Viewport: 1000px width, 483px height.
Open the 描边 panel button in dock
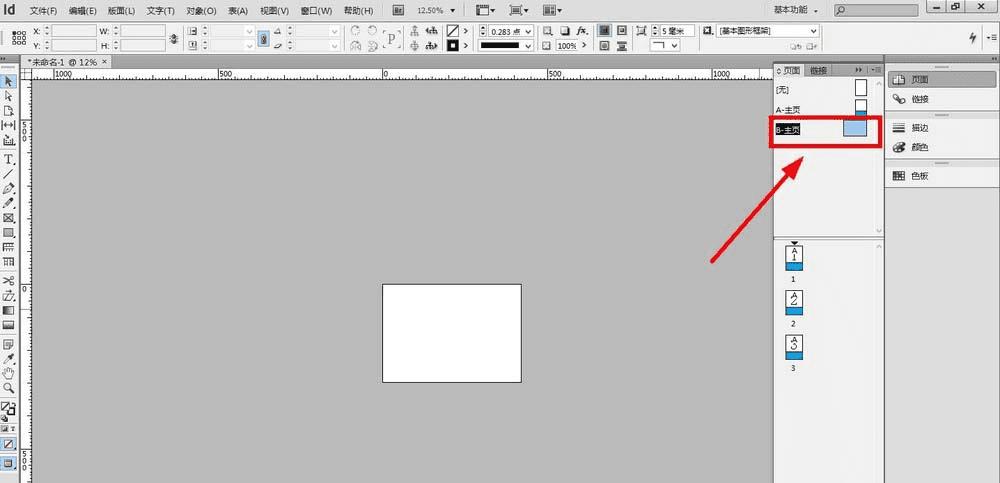(942, 128)
